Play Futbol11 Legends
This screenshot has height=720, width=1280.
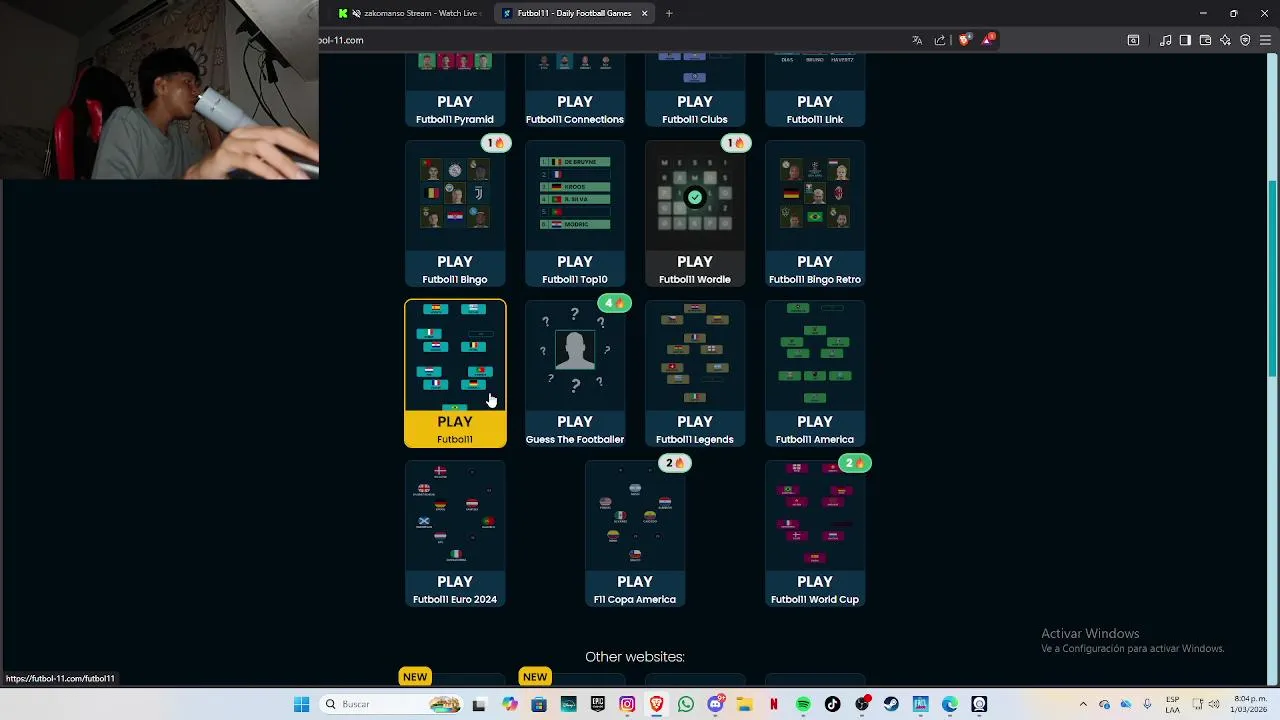click(x=695, y=374)
